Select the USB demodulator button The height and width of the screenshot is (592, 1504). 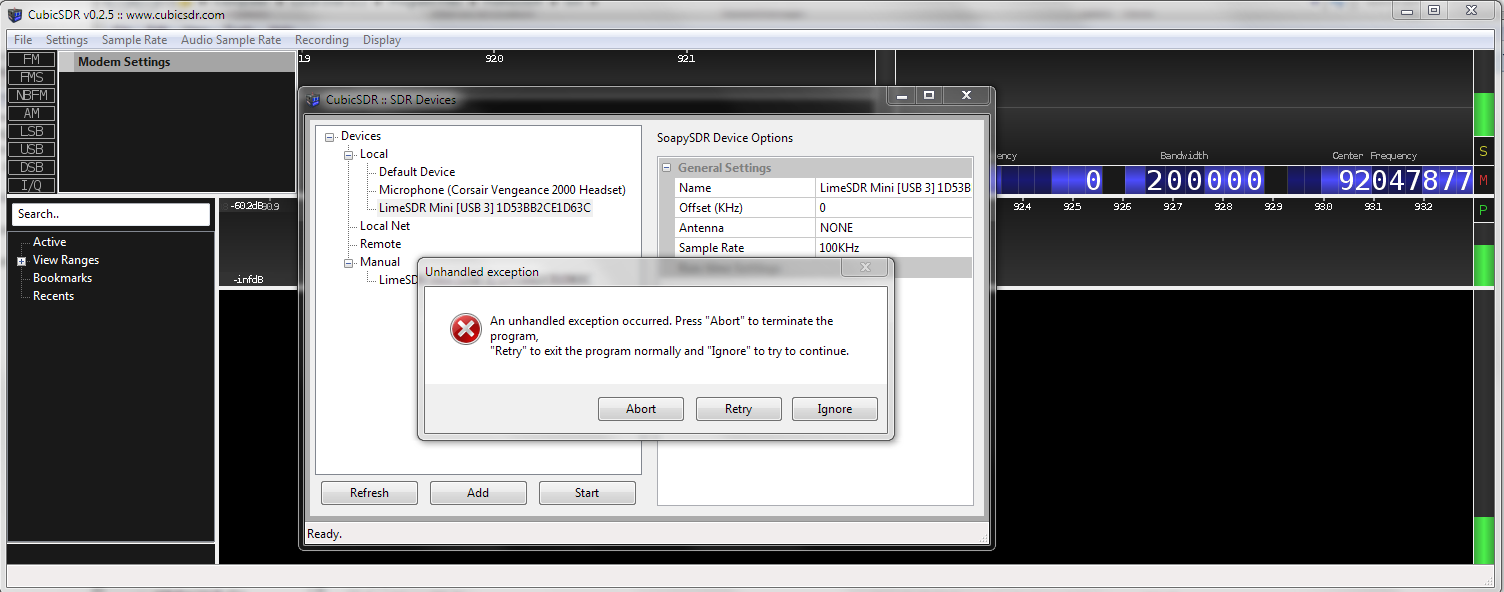[31, 149]
